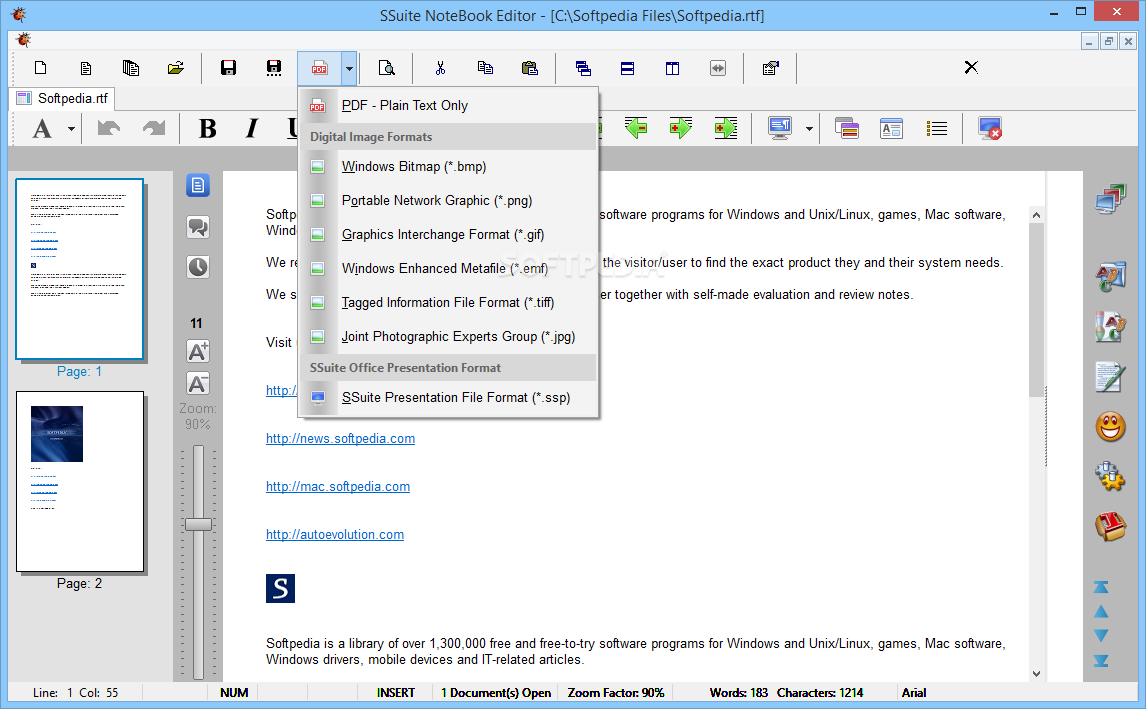This screenshot has width=1146, height=709.
Task: Click the move right green arrow icon
Action: 680,129
